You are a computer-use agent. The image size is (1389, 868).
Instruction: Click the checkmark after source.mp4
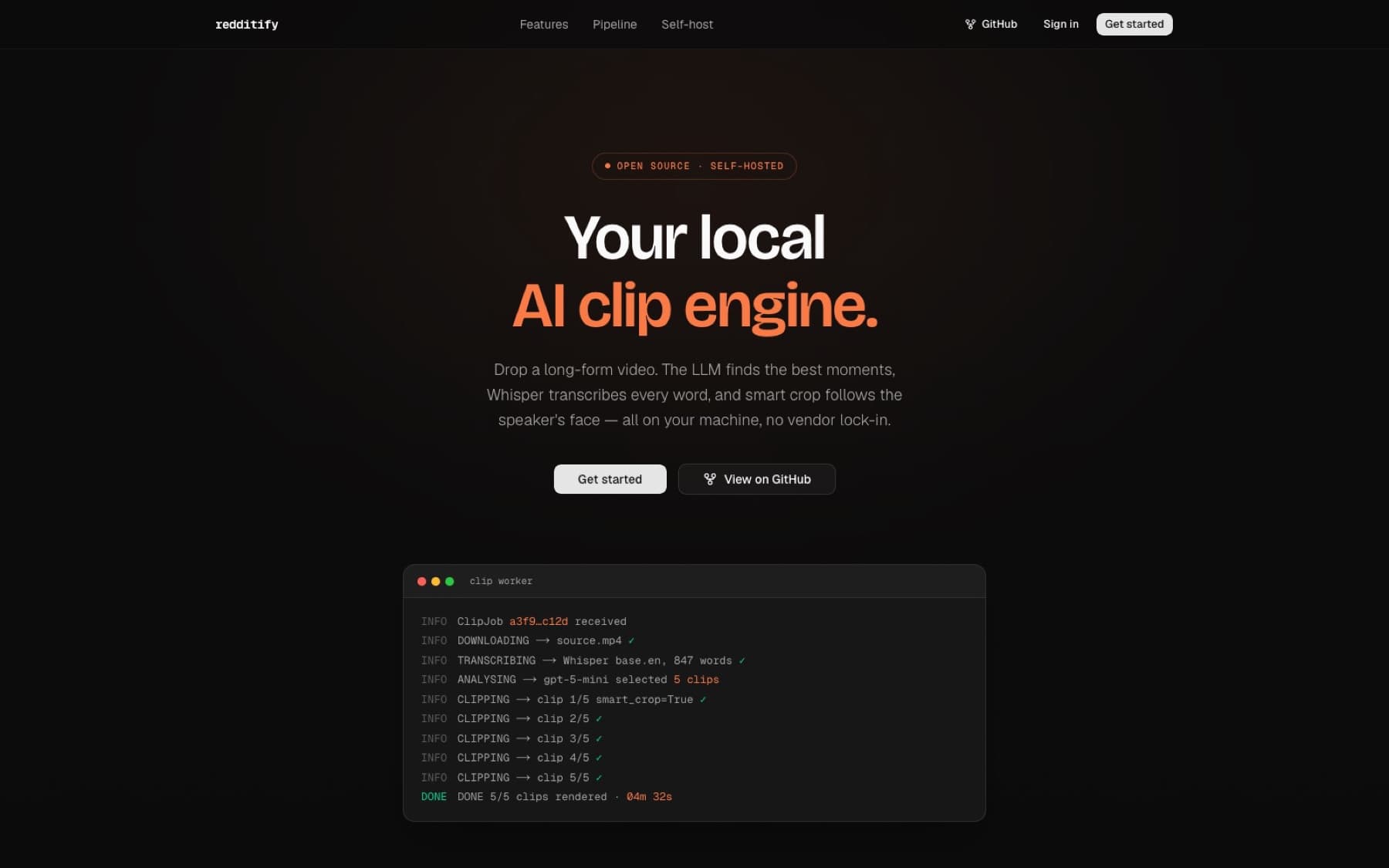coord(631,641)
